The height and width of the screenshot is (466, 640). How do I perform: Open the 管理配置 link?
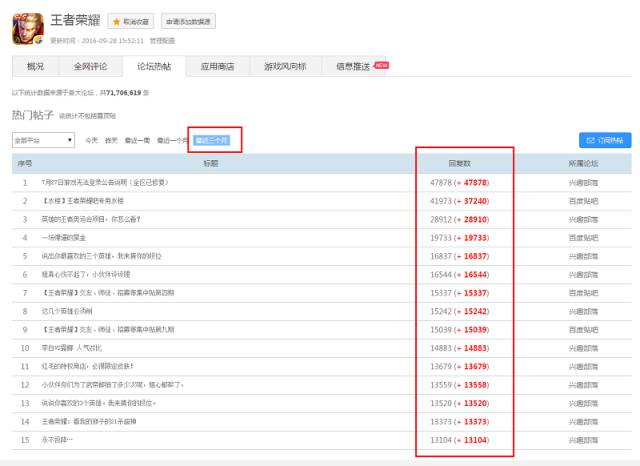[x=162, y=40]
